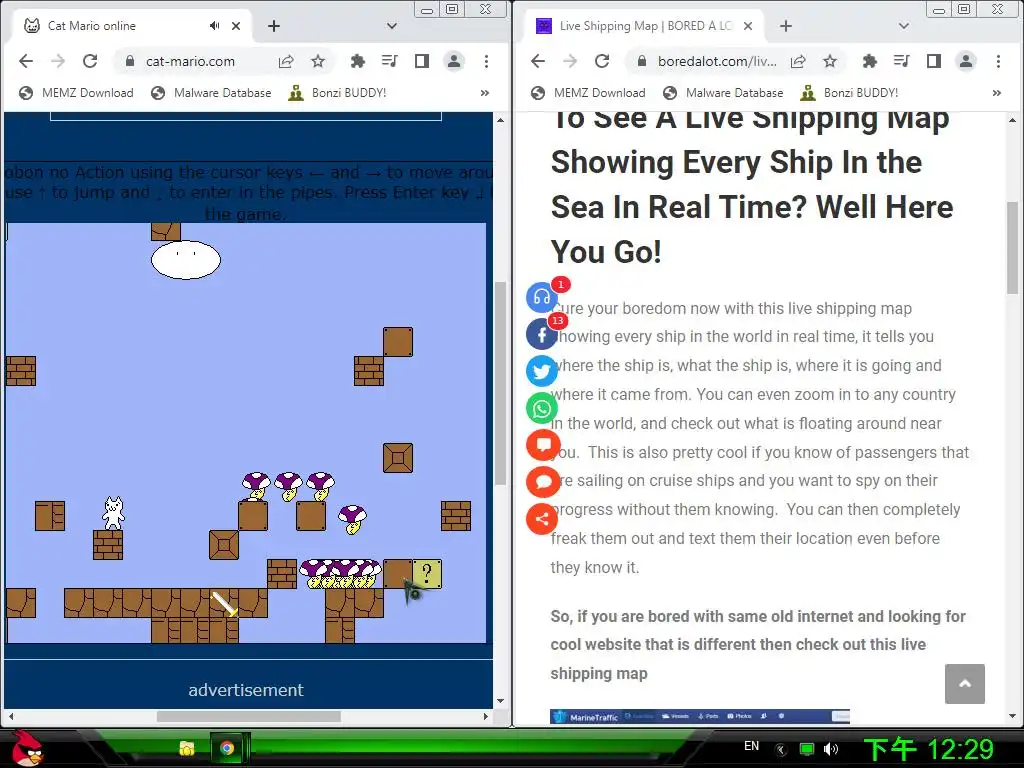Expand bookmarks overflow in Cat Mario window
The height and width of the screenshot is (768, 1024).
[485, 93]
